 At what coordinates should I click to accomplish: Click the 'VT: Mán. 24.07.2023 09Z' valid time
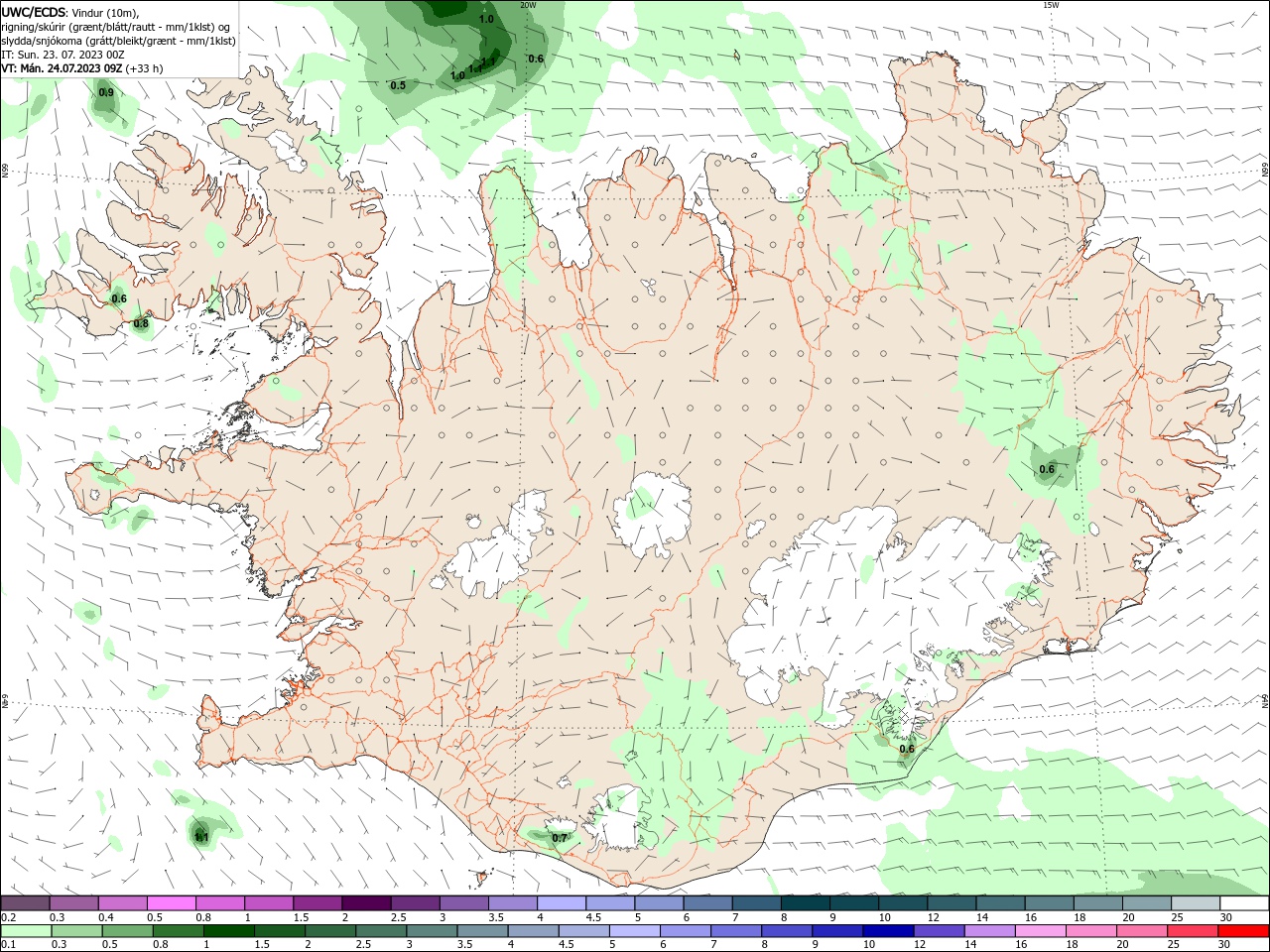click(62, 68)
